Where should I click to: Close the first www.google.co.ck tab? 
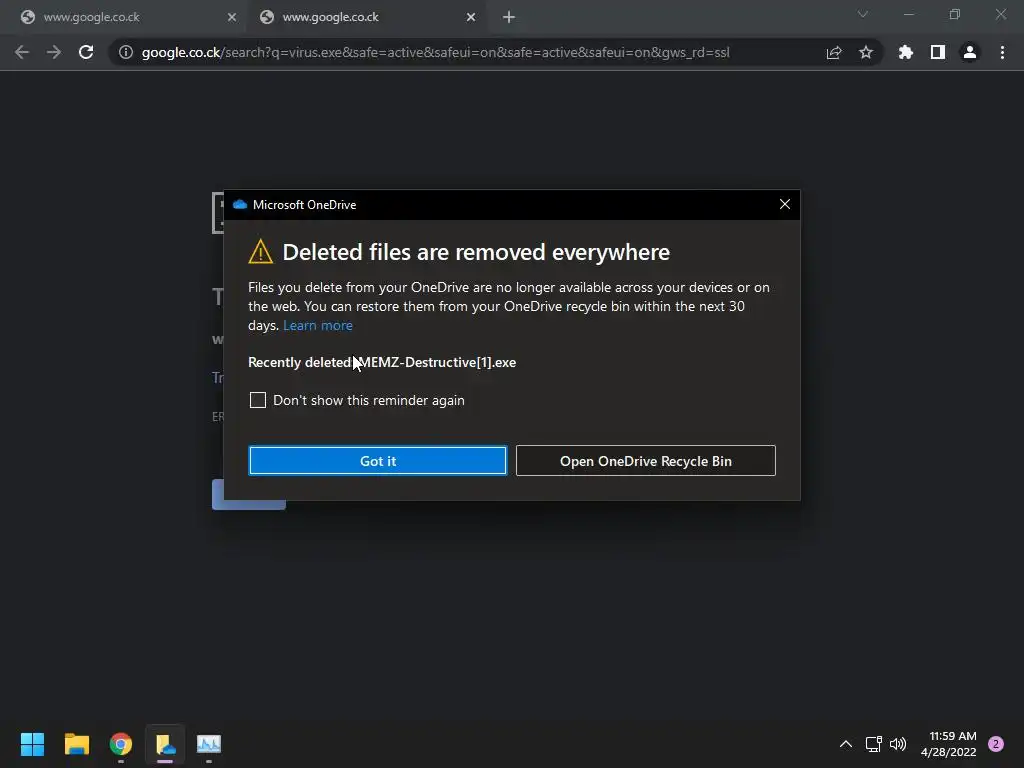click(x=232, y=17)
